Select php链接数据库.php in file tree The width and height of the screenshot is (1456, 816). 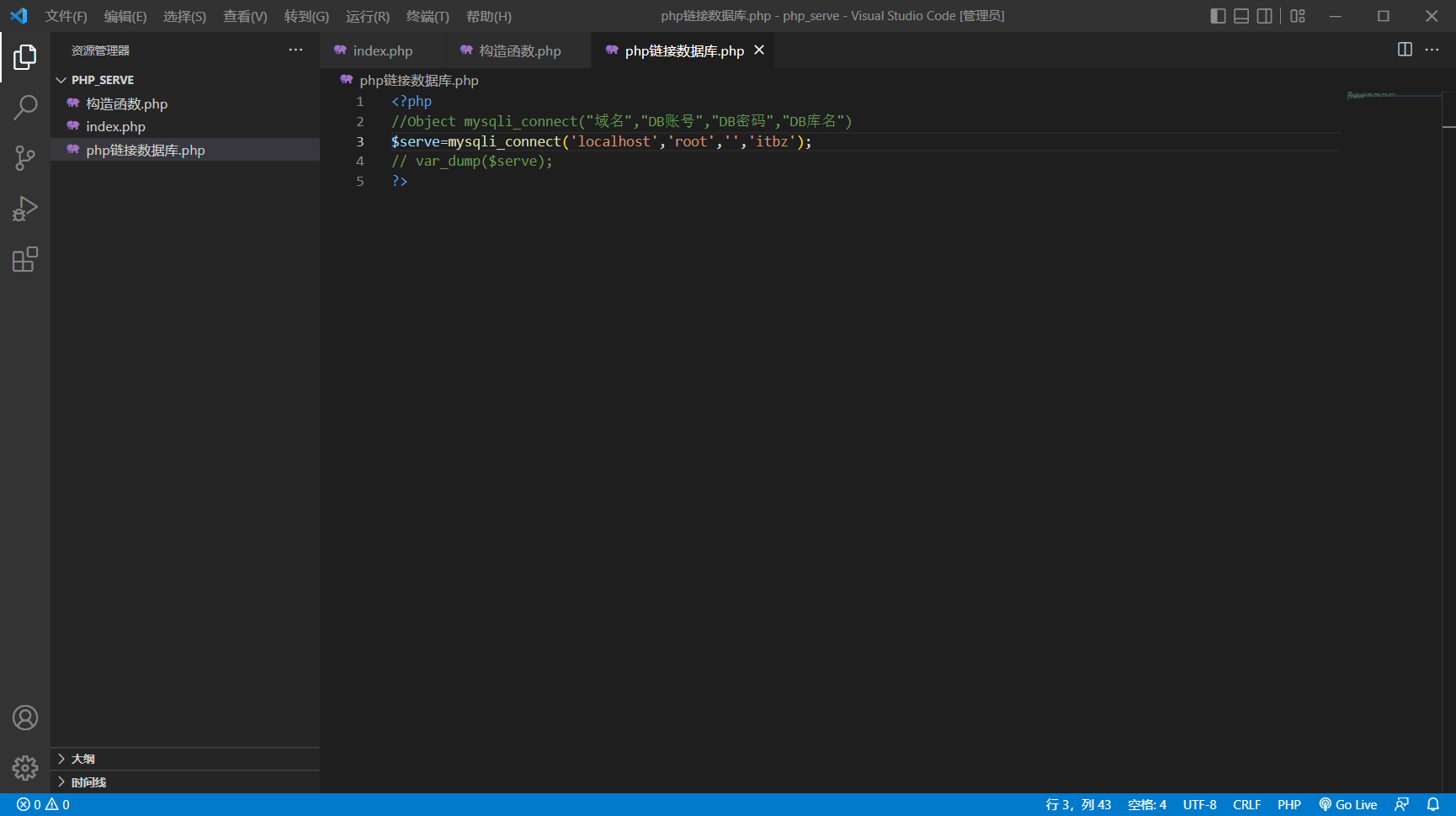pyautogui.click(x=185, y=150)
